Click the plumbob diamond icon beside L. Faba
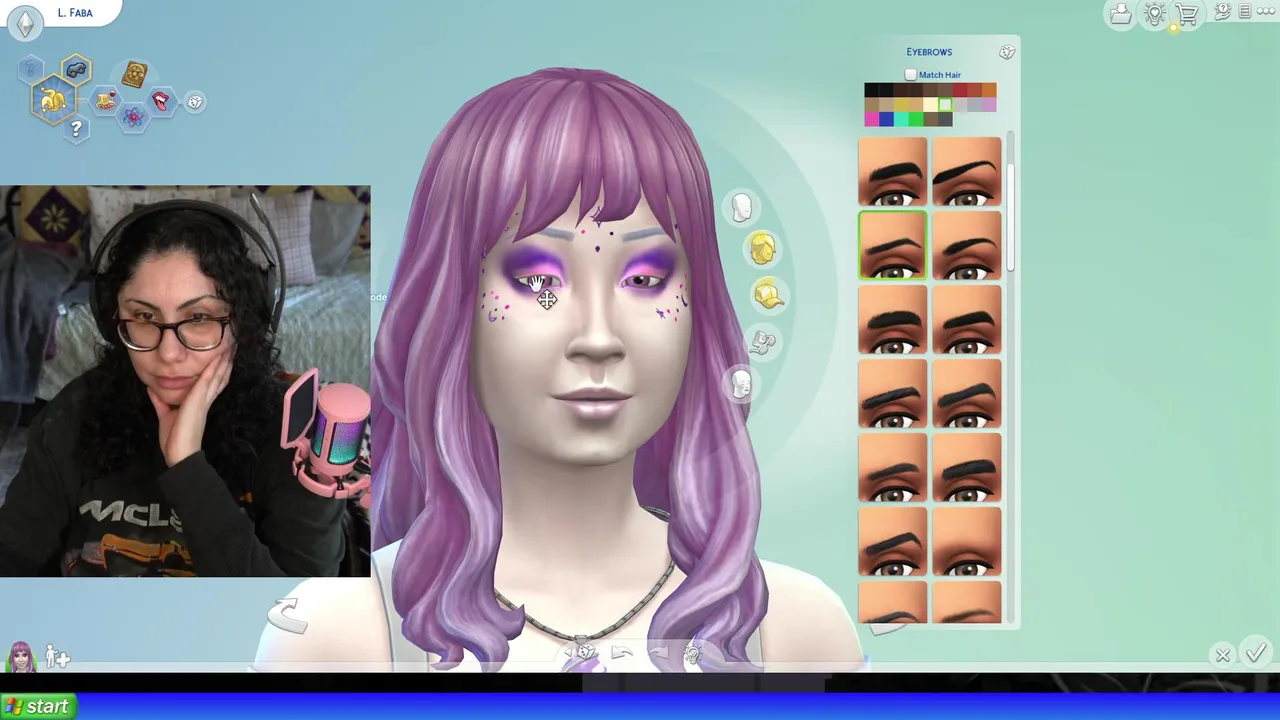This screenshot has width=1280, height=720. (25, 23)
